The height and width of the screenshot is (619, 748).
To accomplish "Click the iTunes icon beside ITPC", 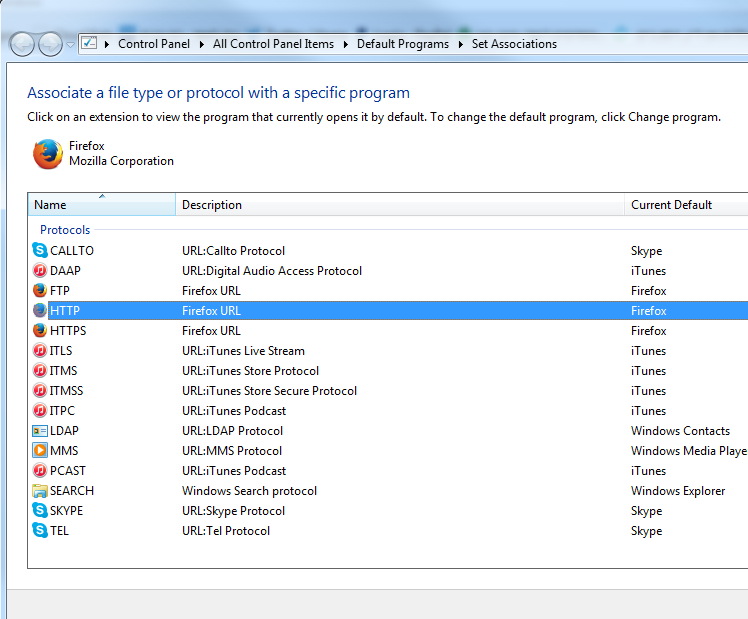I will coord(40,411).
